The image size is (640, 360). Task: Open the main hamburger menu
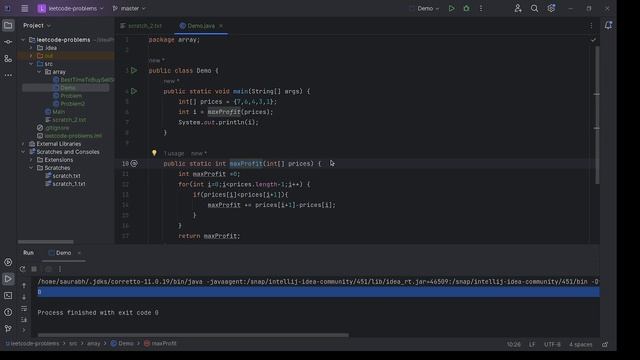(24, 8)
